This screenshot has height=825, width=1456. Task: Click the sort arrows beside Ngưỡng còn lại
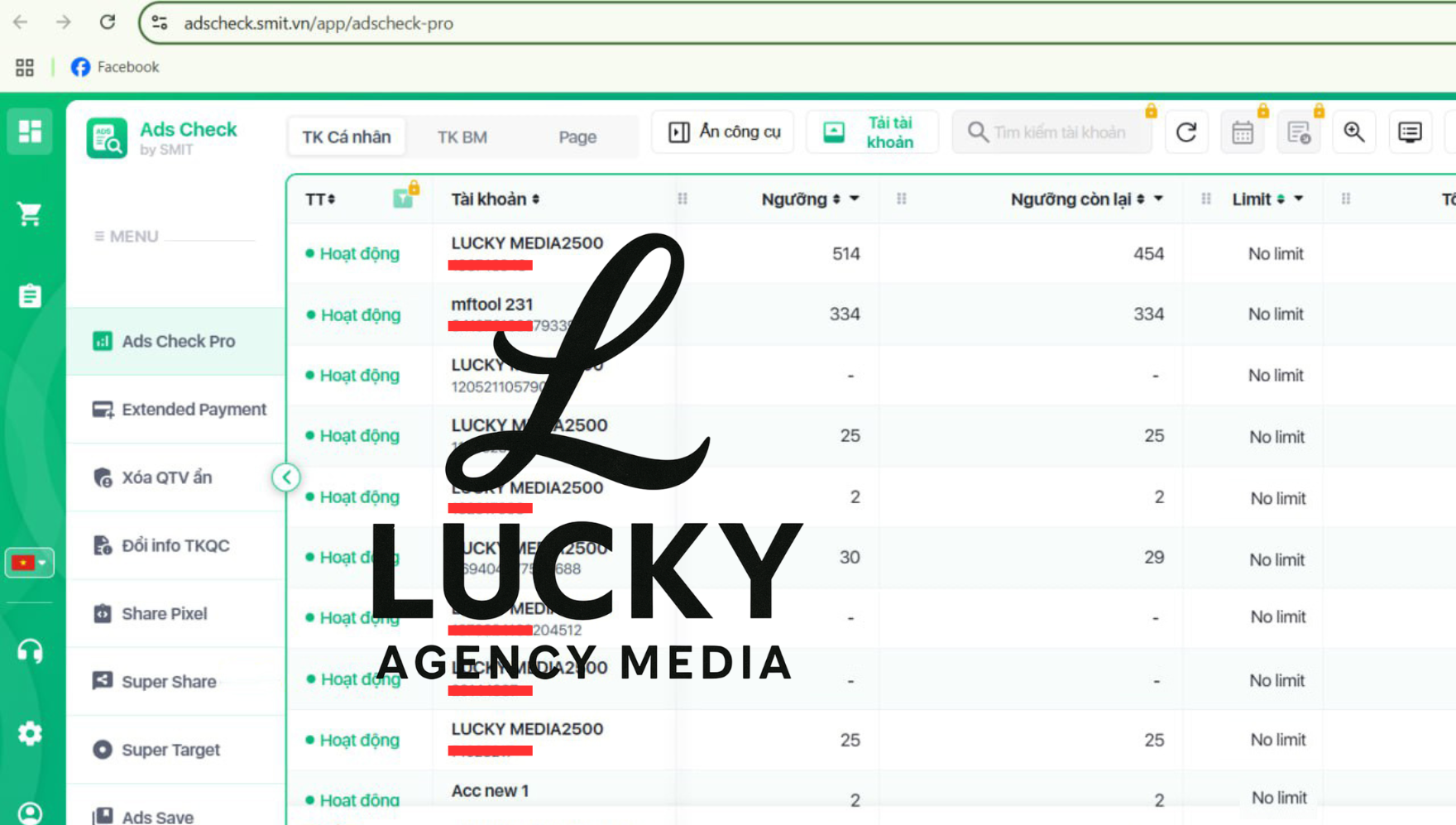coord(1140,199)
